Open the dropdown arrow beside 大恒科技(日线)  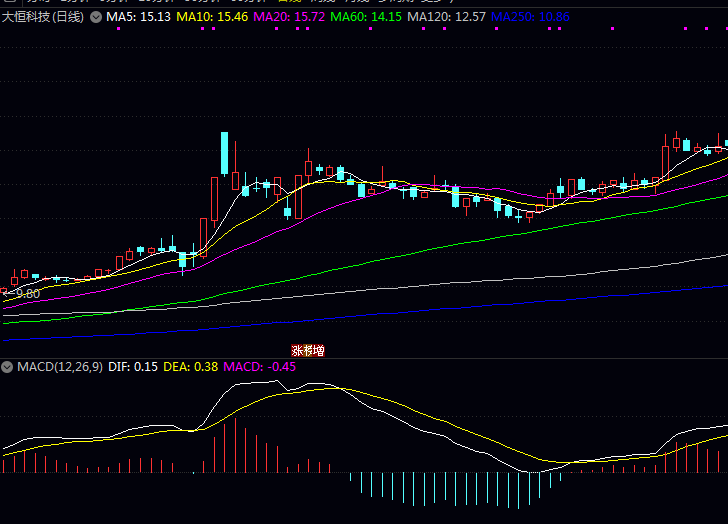(x=96, y=18)
